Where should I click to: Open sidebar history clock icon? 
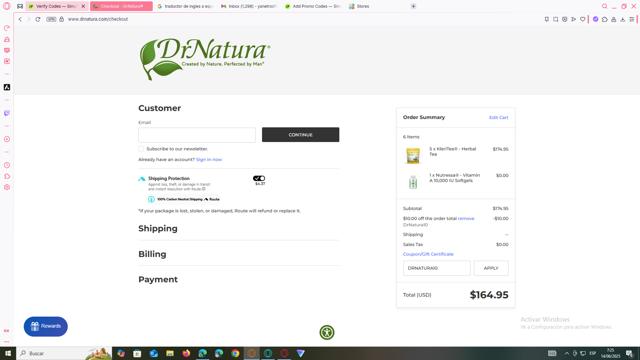7,165
